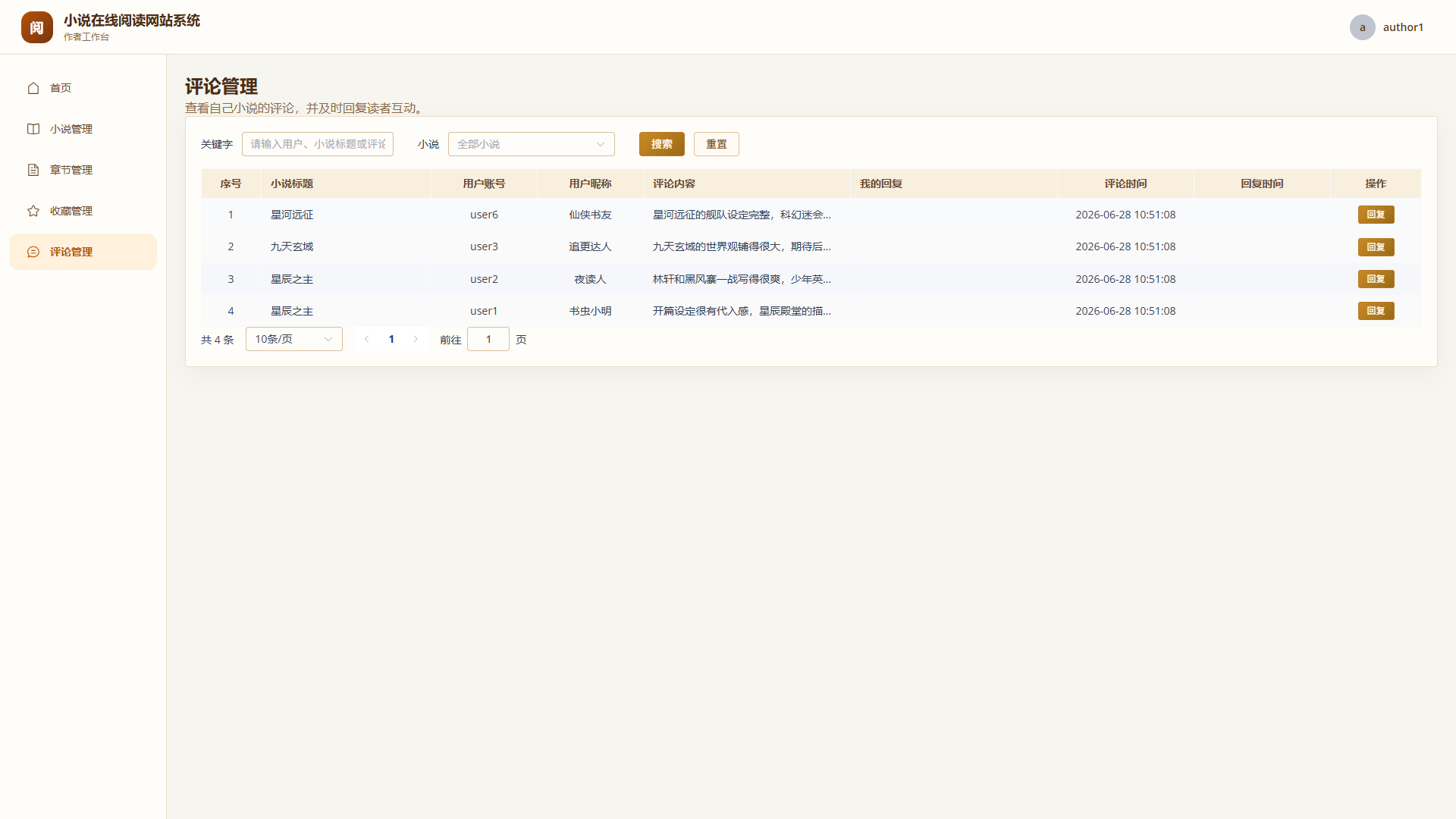This screenshot has width=1456, height=819.
Task: Click the home icon in sidebar
Action: coord(33,88)
